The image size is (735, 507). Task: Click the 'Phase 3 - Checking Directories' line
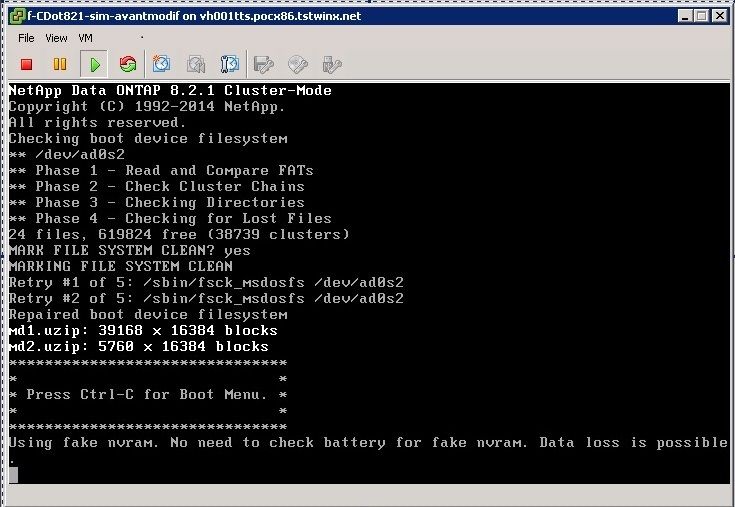click(x=157, y=202)
